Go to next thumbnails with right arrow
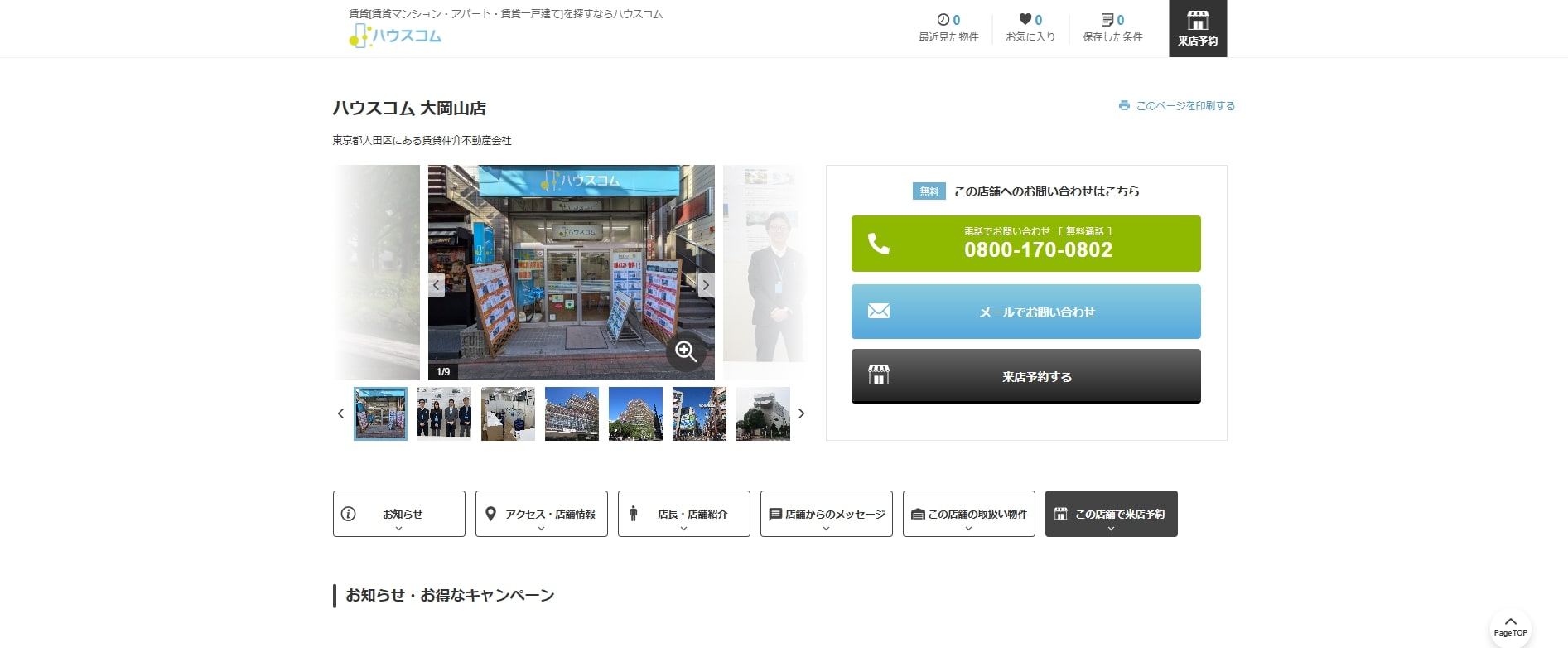This screenshot has width=1568, height=648. [801, 413]
